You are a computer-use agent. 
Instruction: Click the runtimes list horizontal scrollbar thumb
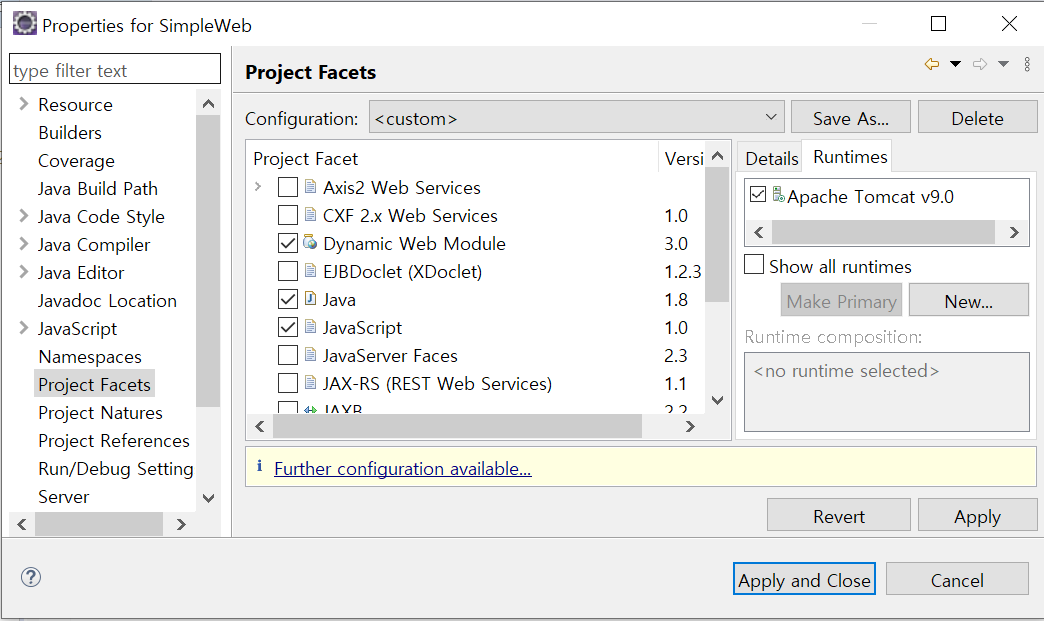[x=883, y=232]
